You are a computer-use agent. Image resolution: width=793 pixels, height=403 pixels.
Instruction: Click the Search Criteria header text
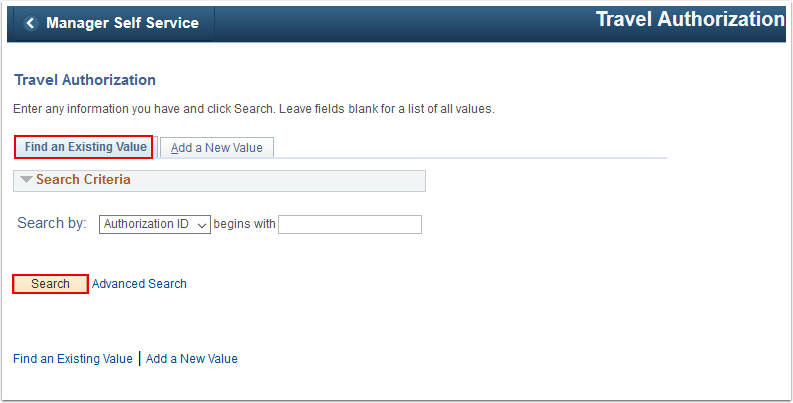tap(83, 180)
